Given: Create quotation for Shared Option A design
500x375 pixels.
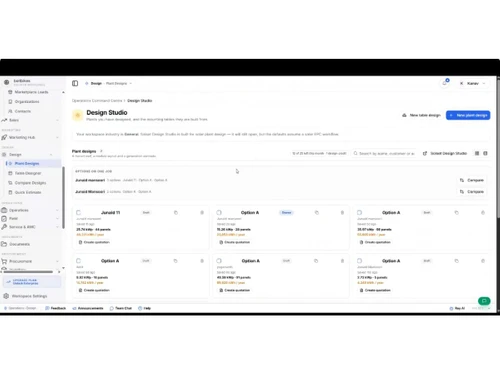Looking at the screenshot, I should coord(235,242).
